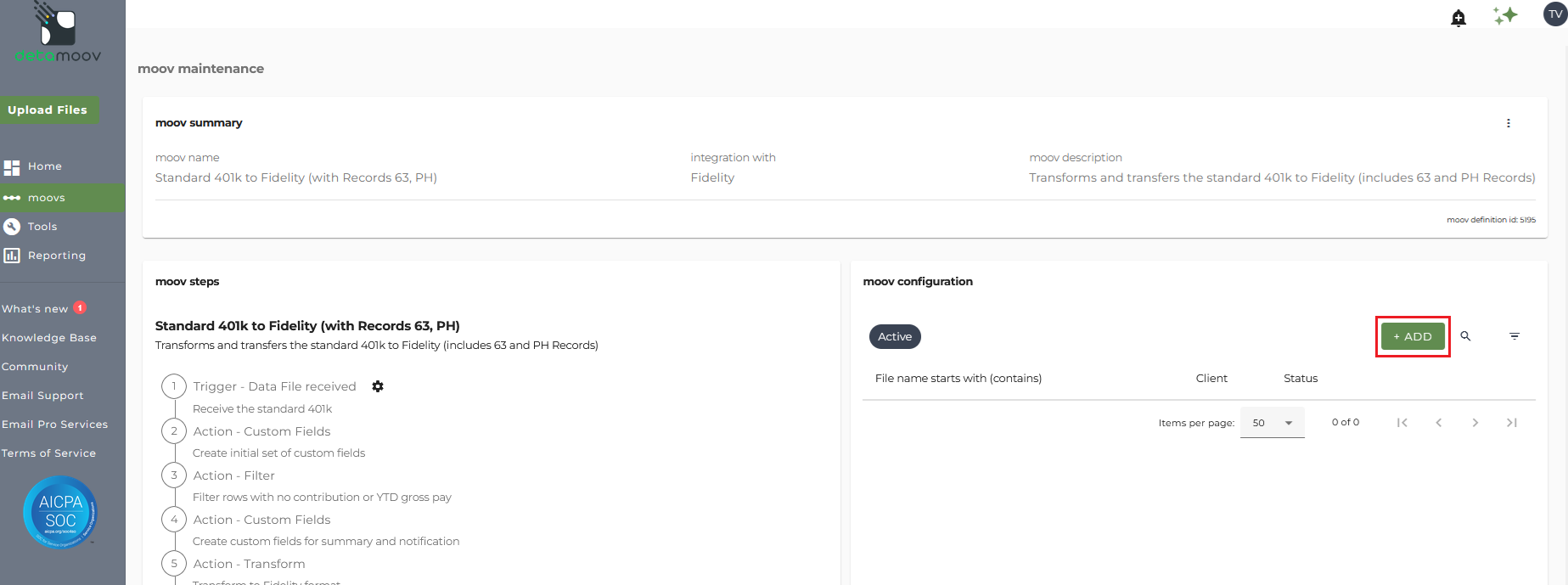Open the trigger step gear settings
This screenshot has width=1568, height=585.
(x=378, y=386)
